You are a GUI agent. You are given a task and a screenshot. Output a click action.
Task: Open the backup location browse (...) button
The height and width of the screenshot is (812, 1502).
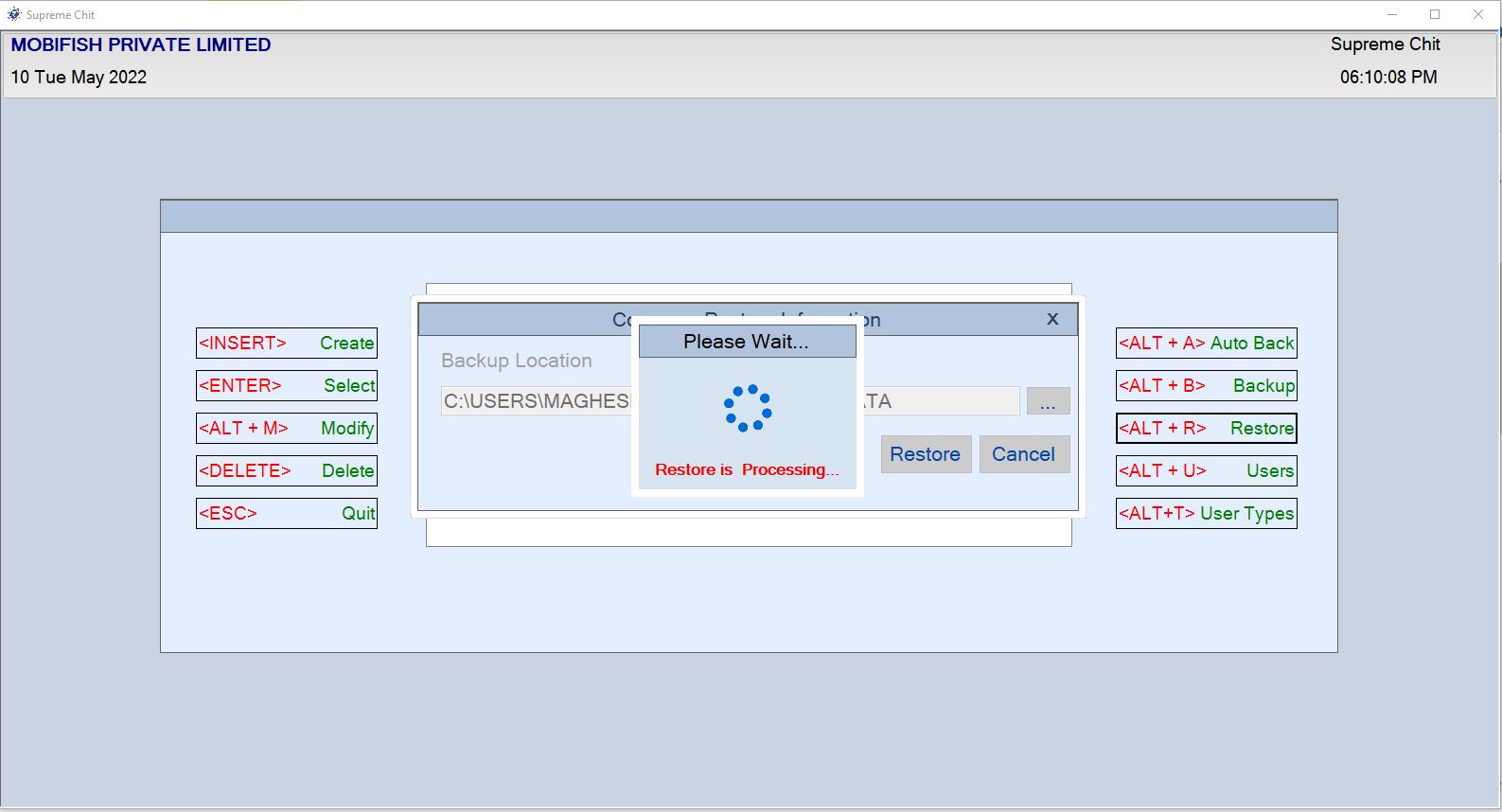pyautogui.click(x=1048, y=401)
